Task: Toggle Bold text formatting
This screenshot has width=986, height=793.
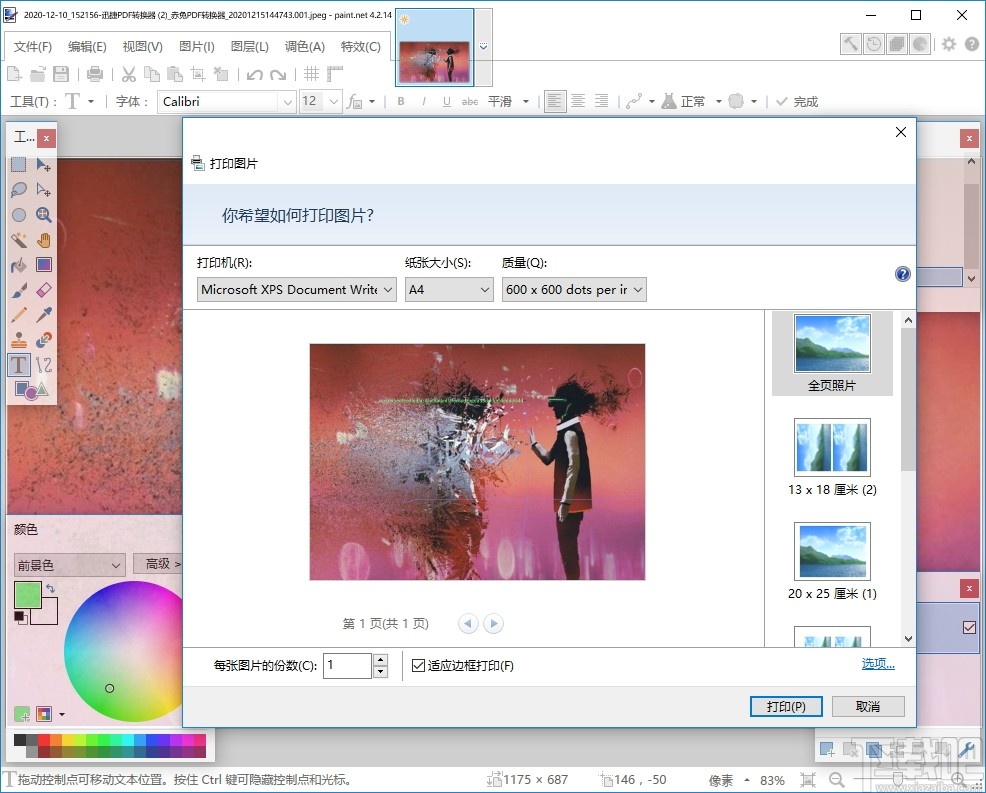Action: 401,101
